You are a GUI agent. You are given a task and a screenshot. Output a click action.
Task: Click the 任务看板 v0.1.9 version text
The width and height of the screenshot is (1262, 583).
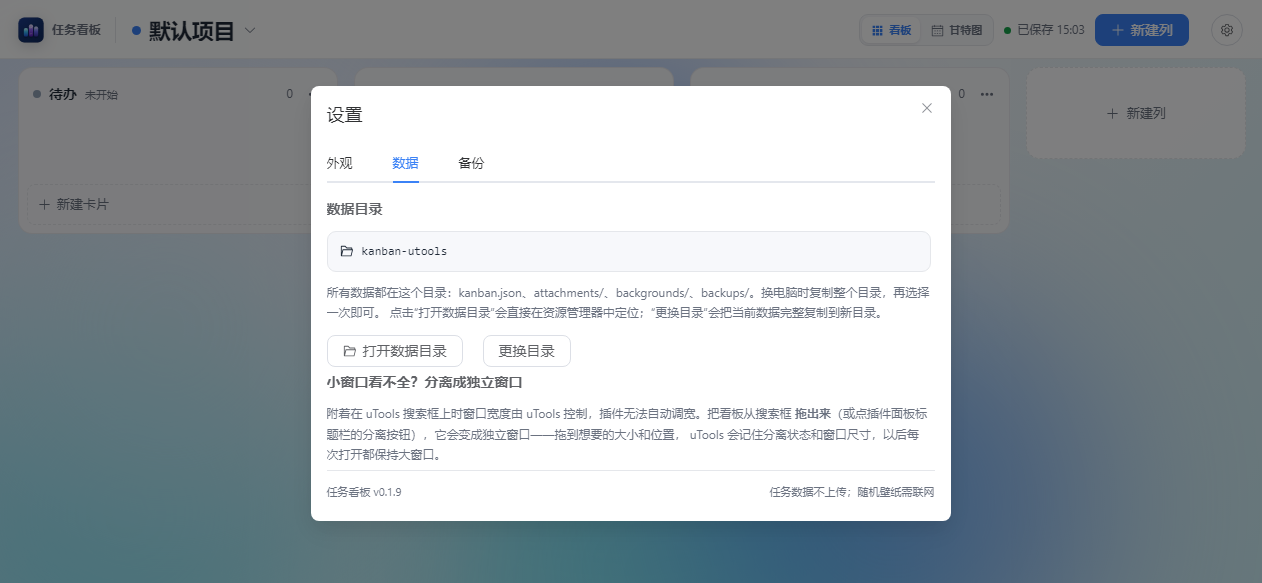[x=364, y=492]
